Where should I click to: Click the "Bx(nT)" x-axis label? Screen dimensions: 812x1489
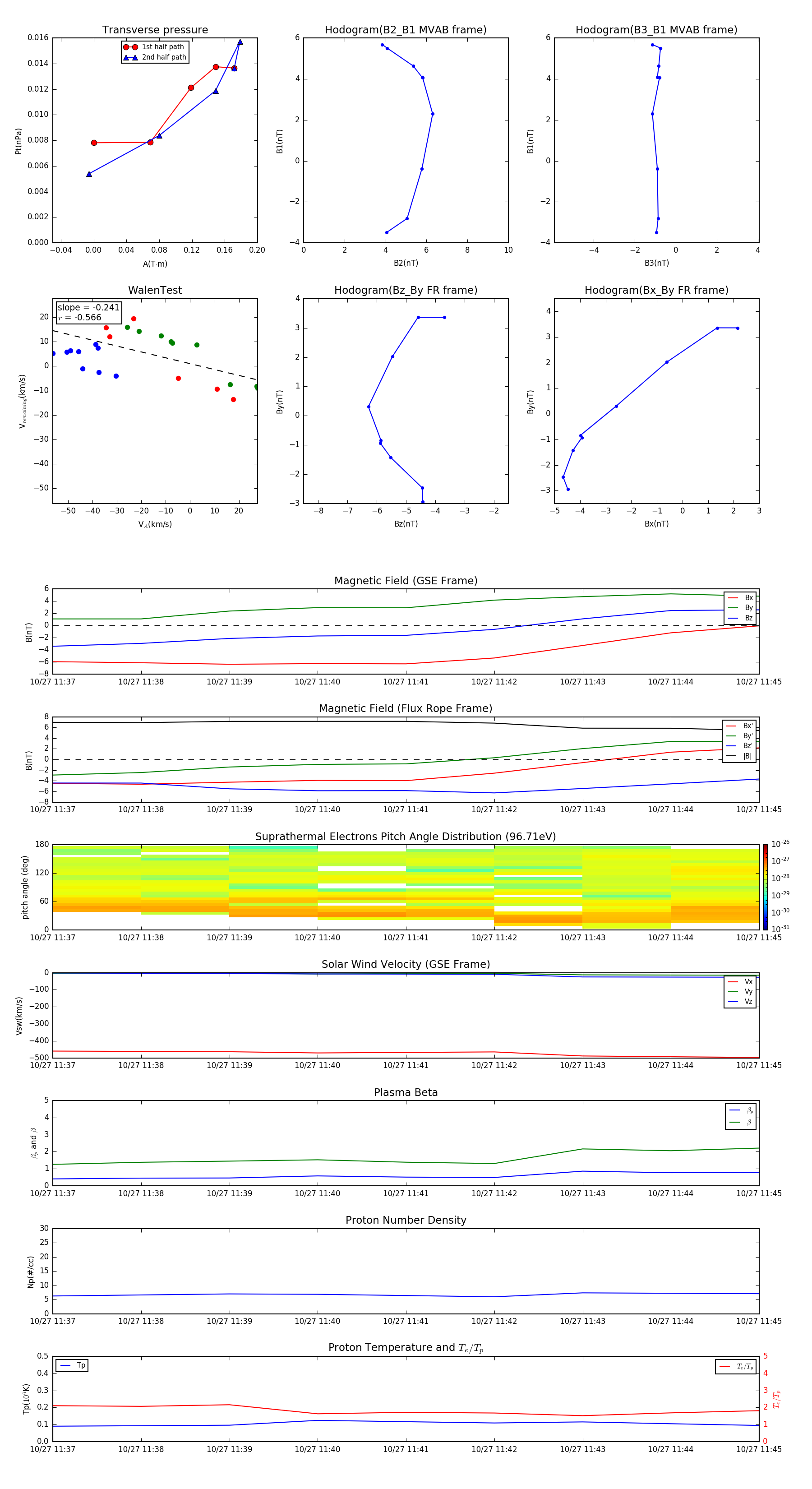tap(656, 524)
